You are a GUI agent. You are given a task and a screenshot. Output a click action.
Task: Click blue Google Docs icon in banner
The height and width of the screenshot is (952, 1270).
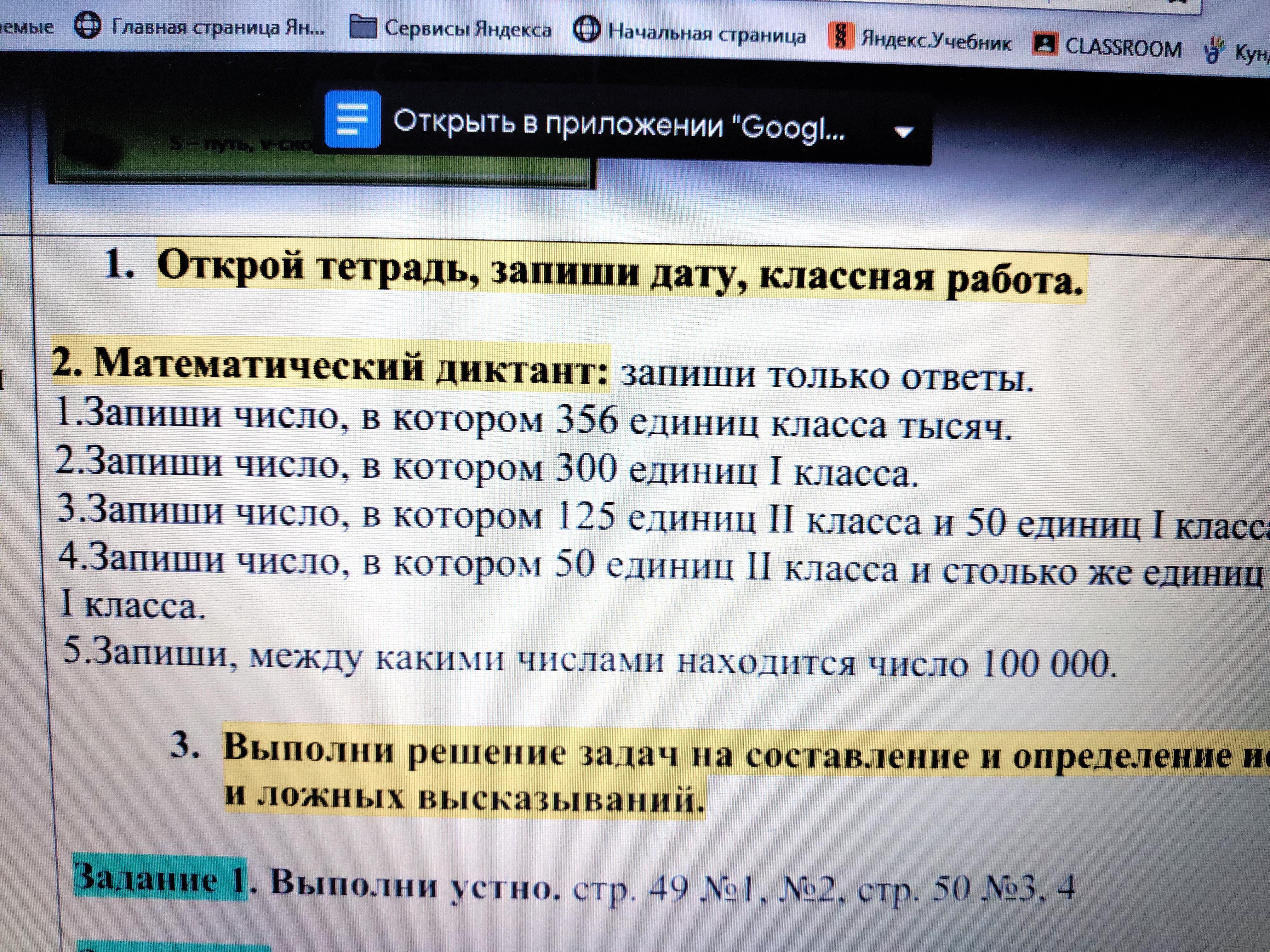click(x=352, y=119)
